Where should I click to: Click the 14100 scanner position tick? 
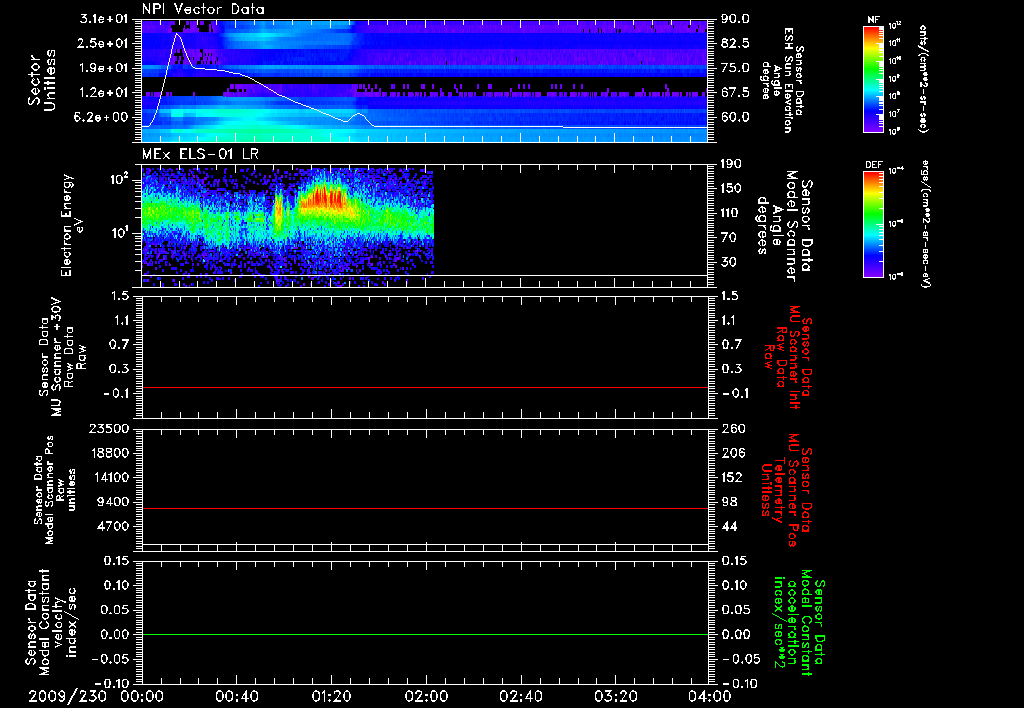point(110,477)
